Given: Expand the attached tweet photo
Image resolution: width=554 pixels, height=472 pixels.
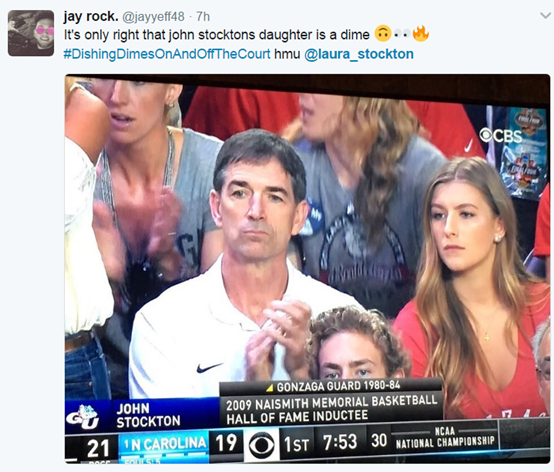Looking at the screenshot, I should [307, 269].
